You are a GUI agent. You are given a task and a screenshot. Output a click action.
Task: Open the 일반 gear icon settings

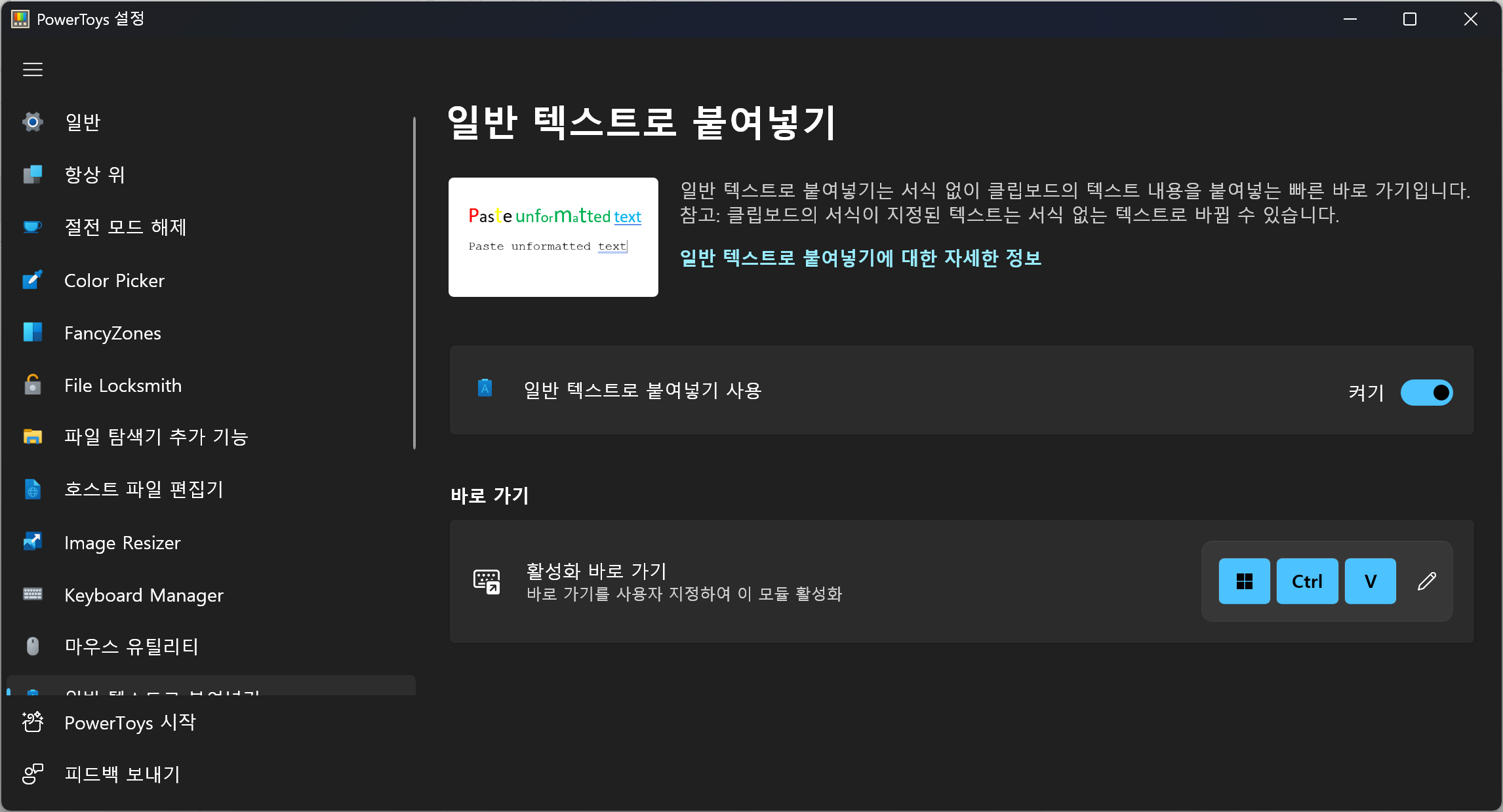33,122
